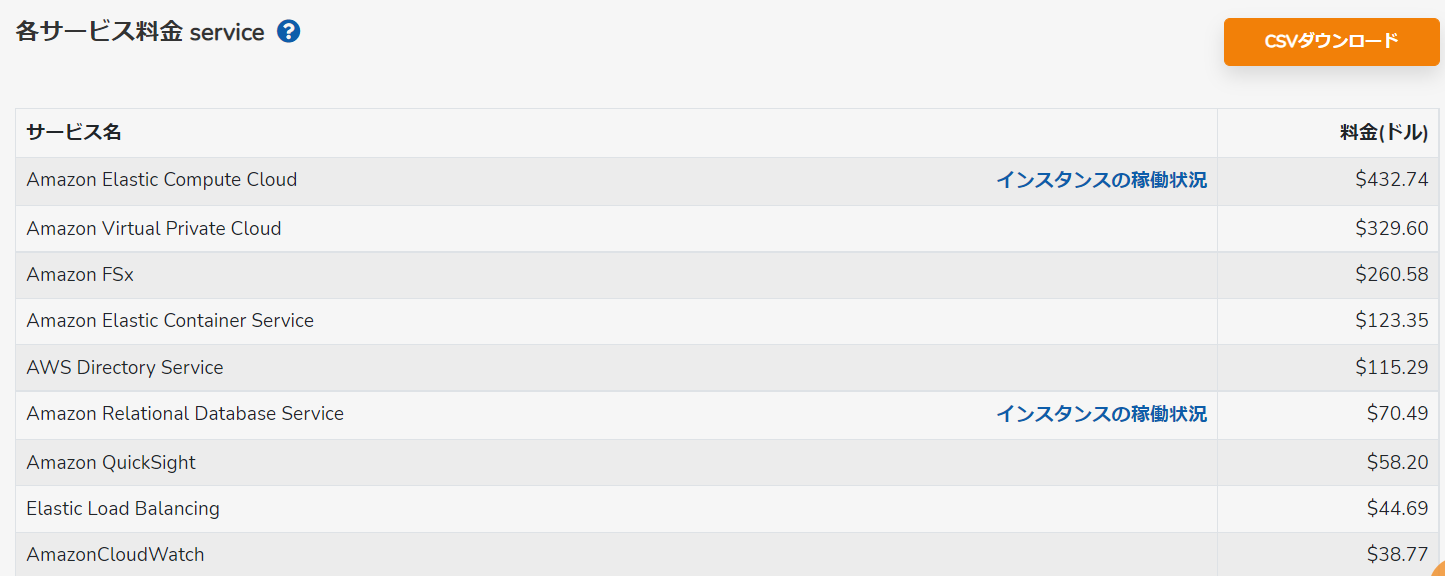Download the CSV with the orange button
The height and width of the screenshot is (576, 1445).
coord(1331,41)
